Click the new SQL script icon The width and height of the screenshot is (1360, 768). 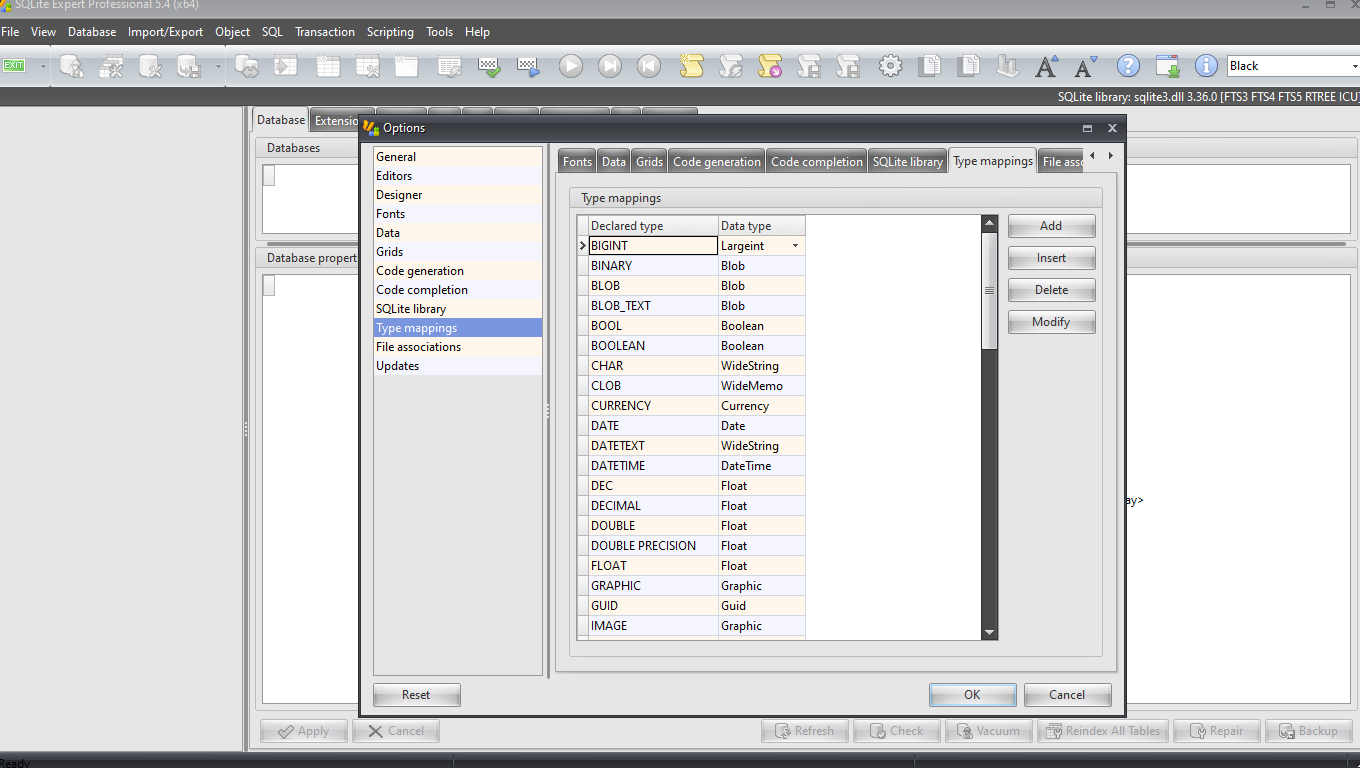(x=691, y=66)
